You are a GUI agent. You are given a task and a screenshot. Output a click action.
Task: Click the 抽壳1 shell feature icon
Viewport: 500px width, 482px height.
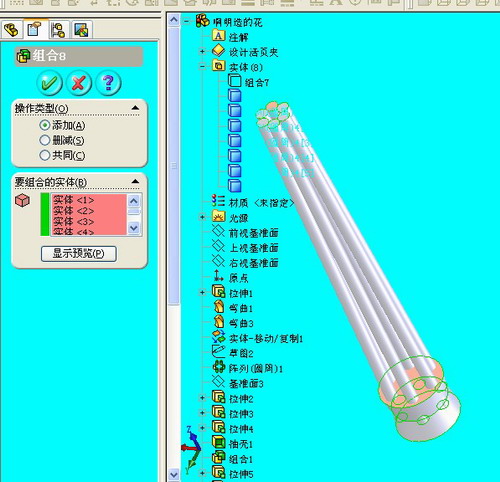tap(219, 443)
